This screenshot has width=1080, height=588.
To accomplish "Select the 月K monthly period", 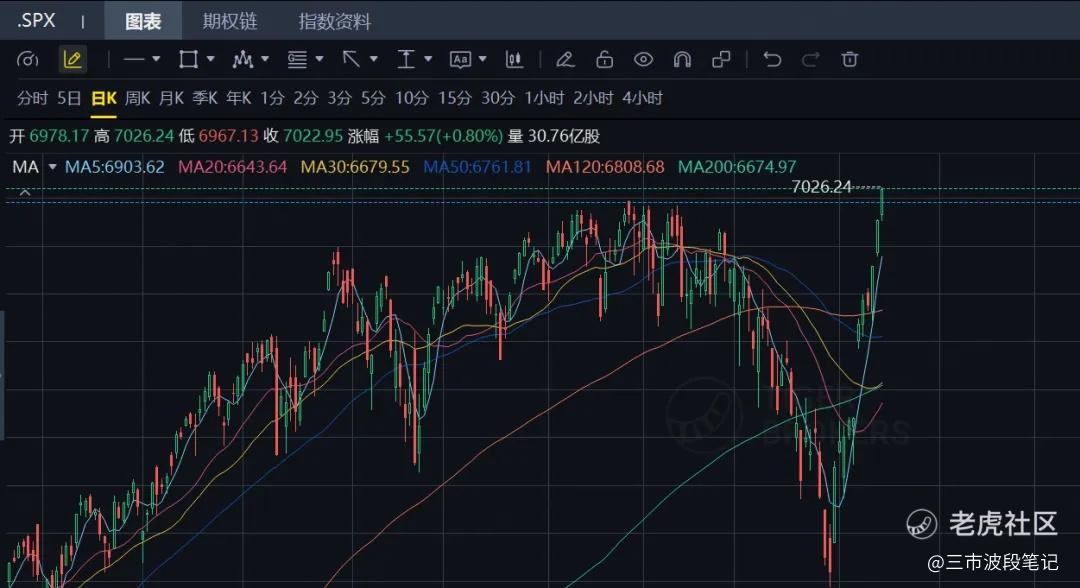I will click(172, 98).
